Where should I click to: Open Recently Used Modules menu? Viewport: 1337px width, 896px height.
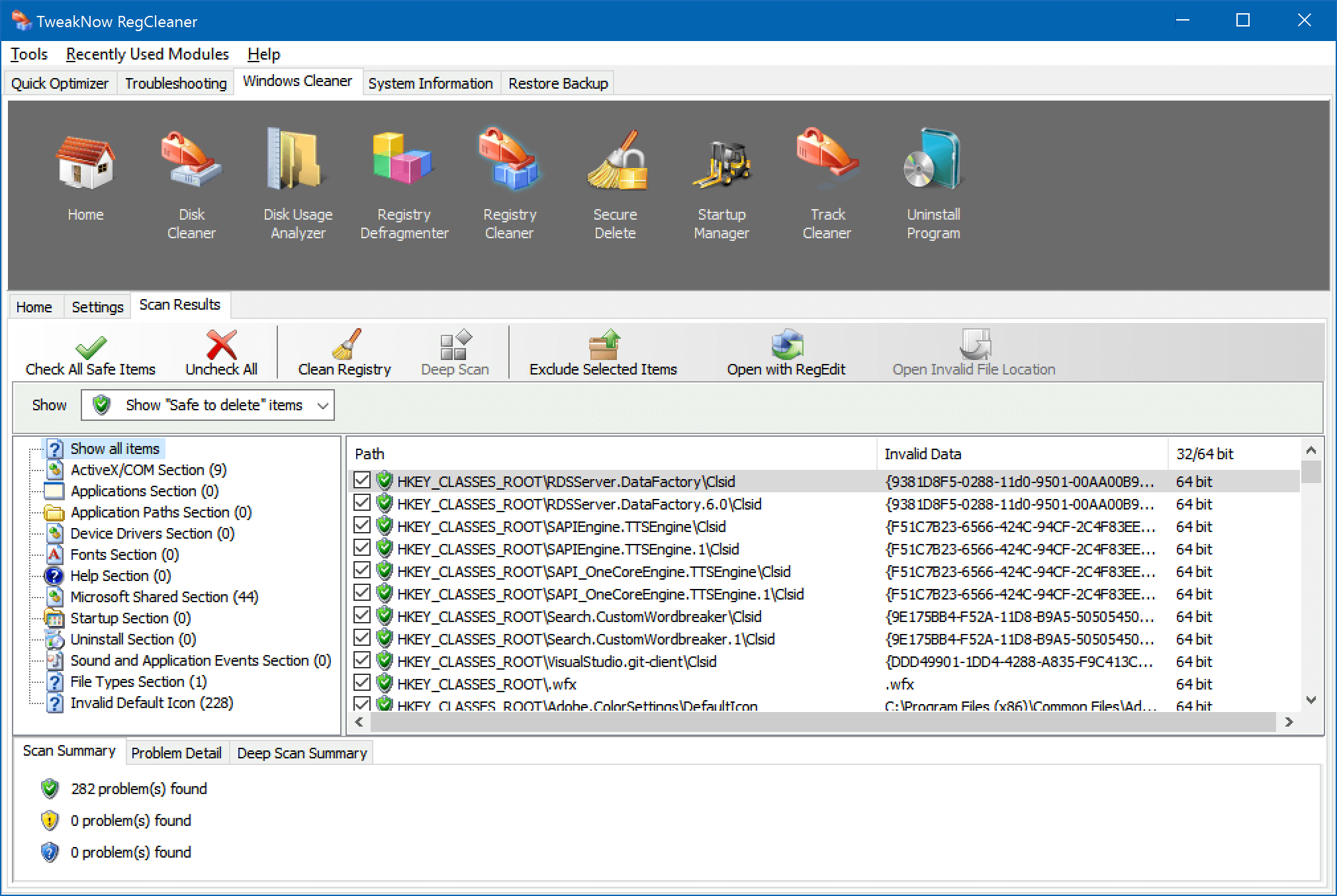[x=148, y=54]
